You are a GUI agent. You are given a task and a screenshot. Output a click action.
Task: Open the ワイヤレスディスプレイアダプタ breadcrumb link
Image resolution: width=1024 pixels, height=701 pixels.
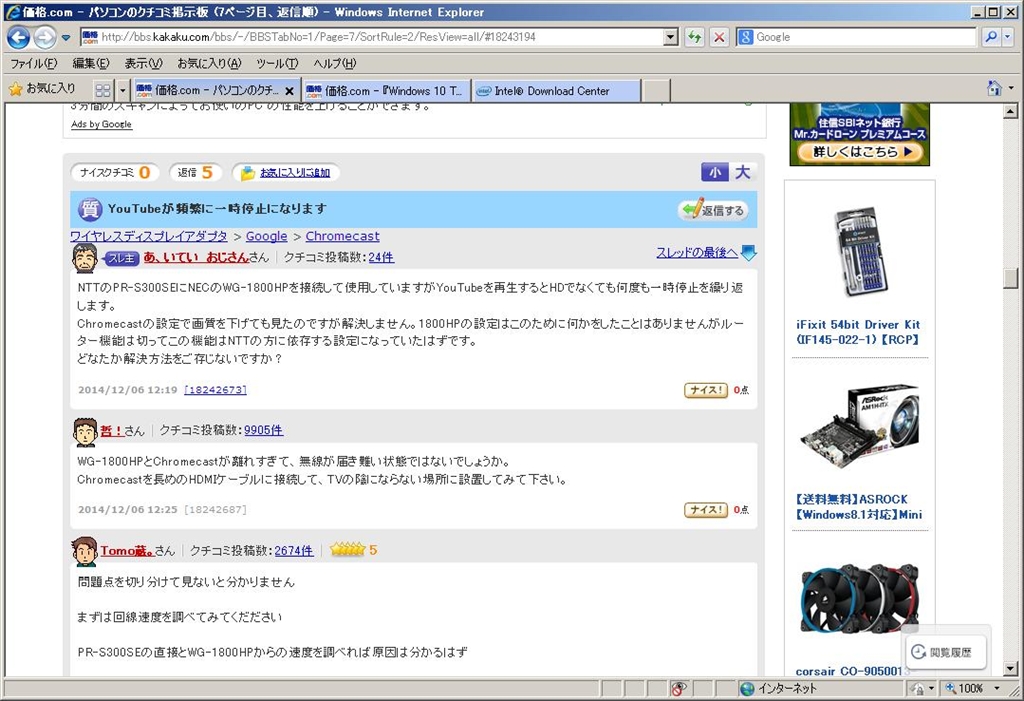[x=149, y=236]
